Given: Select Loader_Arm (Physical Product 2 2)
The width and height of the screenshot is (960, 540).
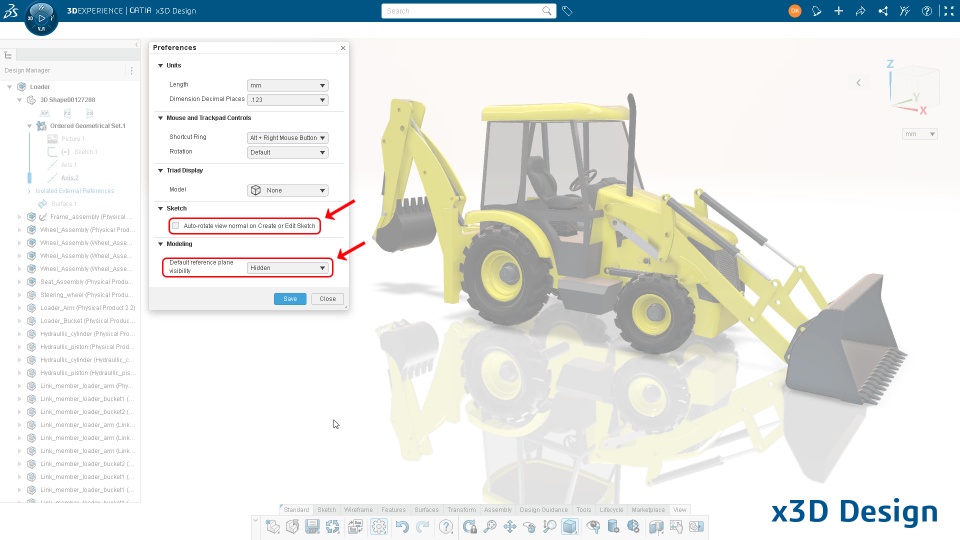Looking at the screenshot, I should point(88,308).
